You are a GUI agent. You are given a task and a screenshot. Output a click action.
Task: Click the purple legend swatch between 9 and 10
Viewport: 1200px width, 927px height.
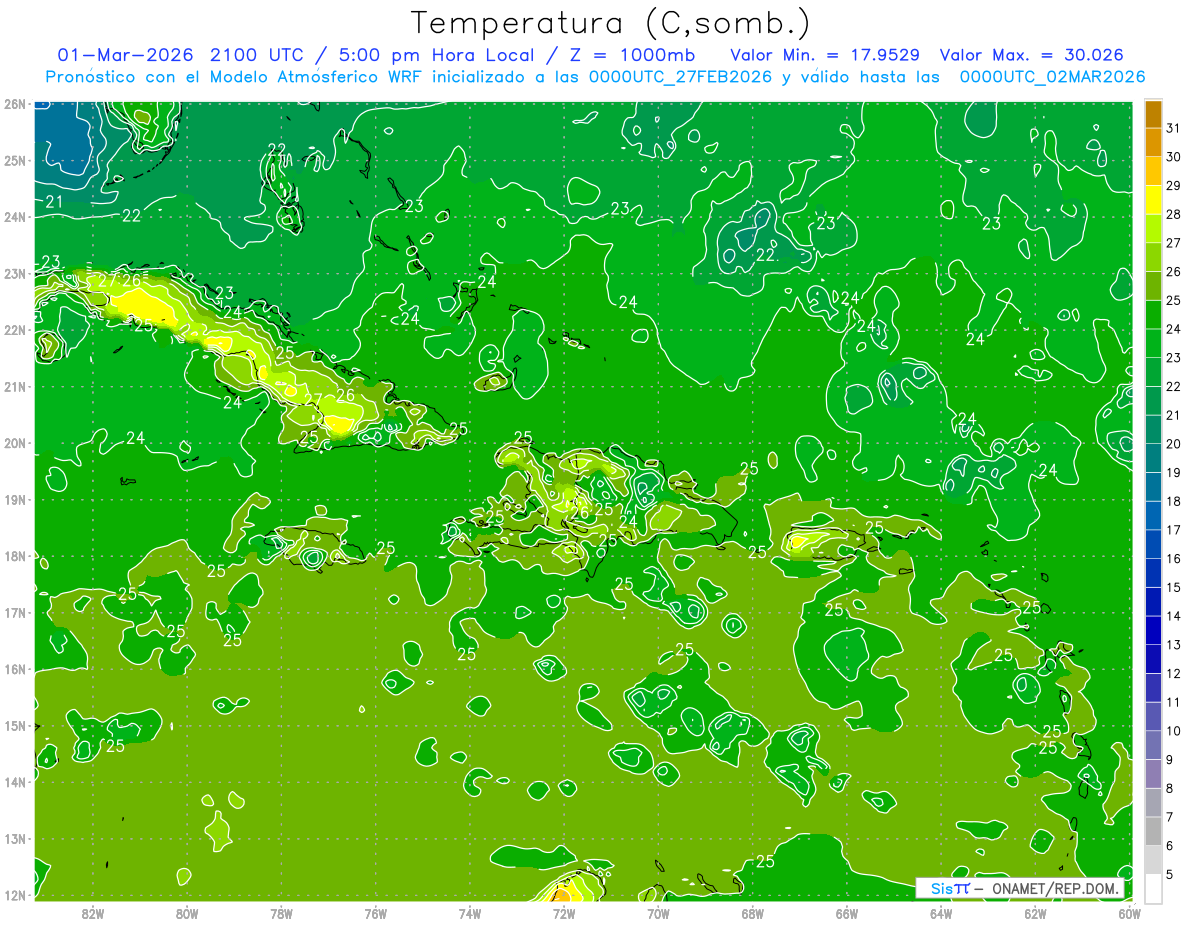click(x=1153, y=745)
